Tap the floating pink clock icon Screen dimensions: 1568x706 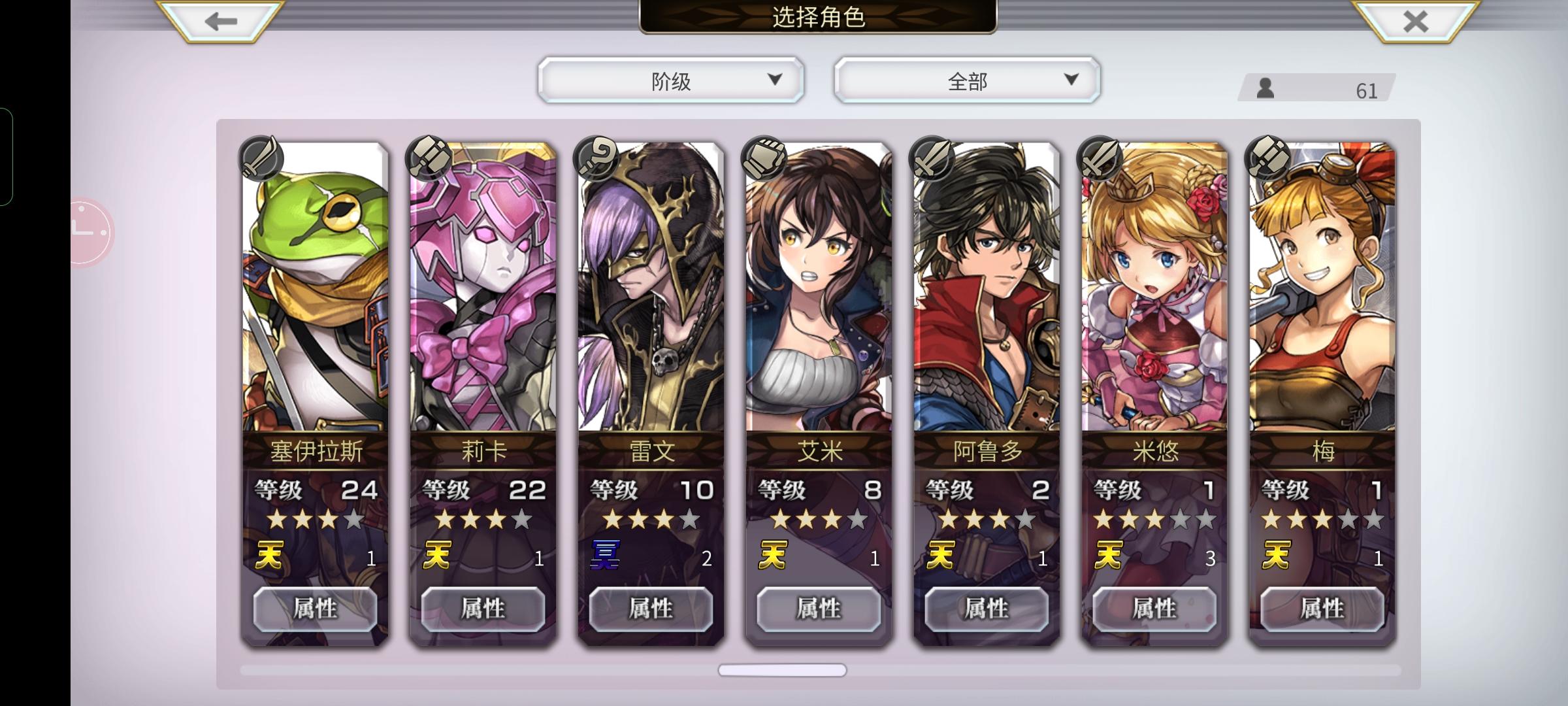point(91,232)
